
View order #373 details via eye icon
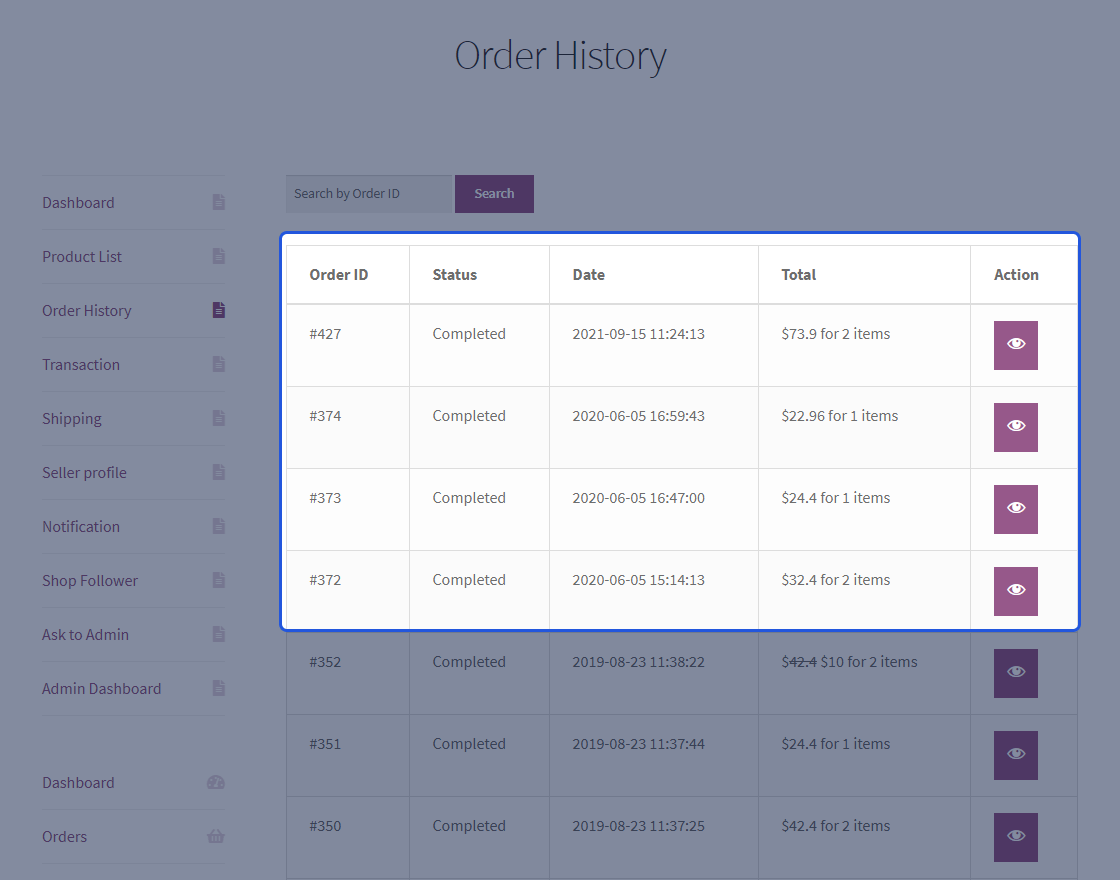pyautogui.click(x=1015, y=508)
